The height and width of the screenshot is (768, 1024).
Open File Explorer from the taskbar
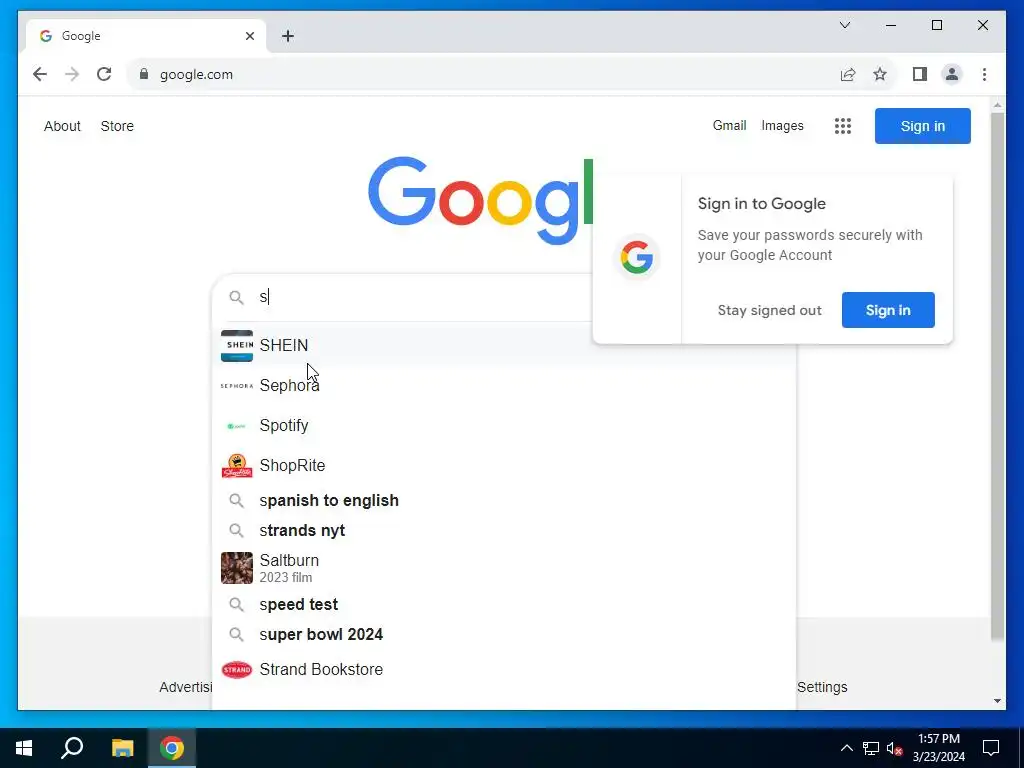(122, 748)
